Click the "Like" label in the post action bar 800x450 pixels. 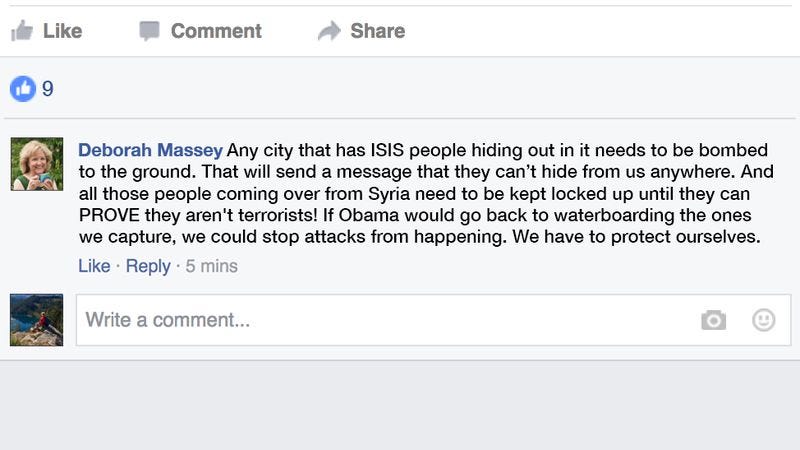tap(62, 31)
